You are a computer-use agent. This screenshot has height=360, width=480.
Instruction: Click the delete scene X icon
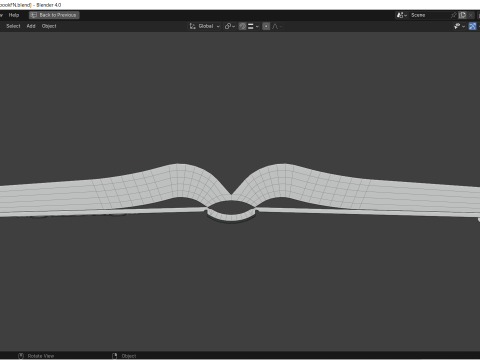(470, 15)
